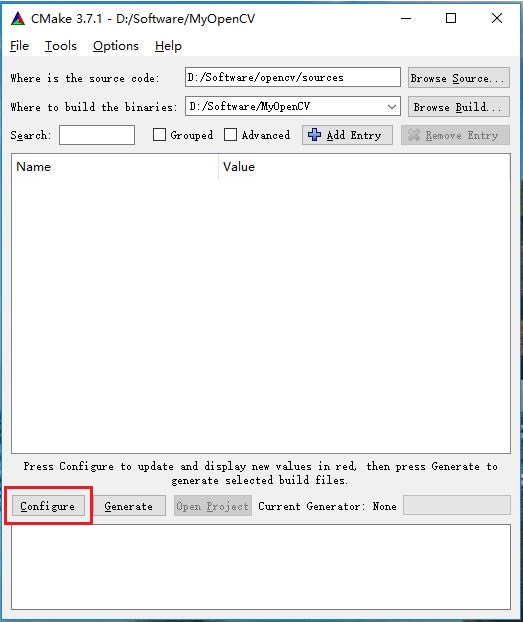Click the blue plus Add Entry icon
523x622 pixels.
point(315,135)
